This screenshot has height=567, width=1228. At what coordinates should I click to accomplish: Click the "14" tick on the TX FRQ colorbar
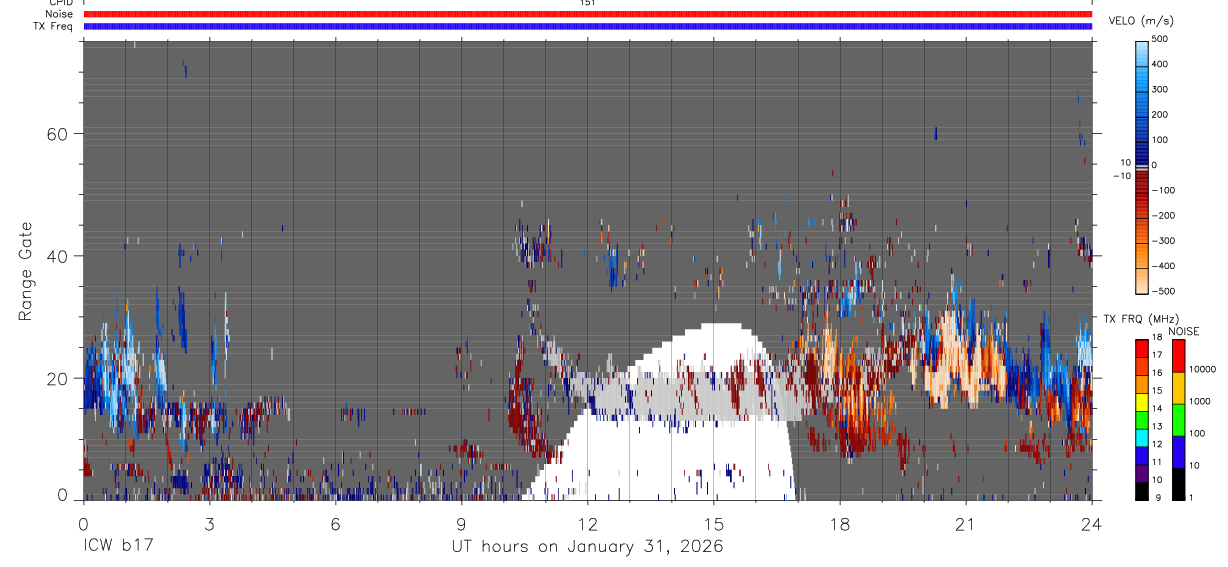coord(1158,408)
